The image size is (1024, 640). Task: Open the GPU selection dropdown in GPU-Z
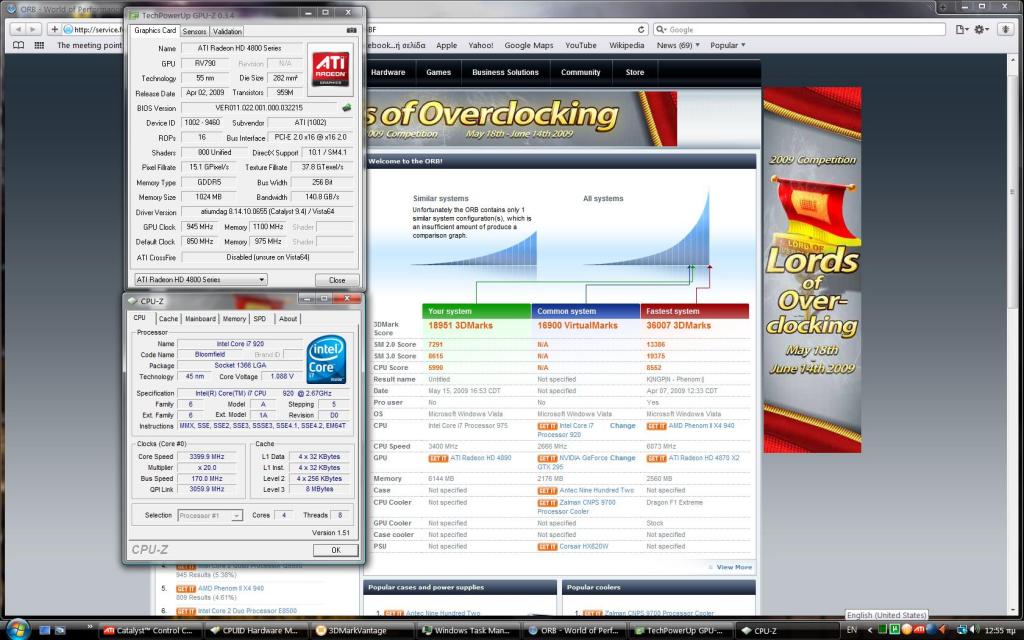pos(200,280)
